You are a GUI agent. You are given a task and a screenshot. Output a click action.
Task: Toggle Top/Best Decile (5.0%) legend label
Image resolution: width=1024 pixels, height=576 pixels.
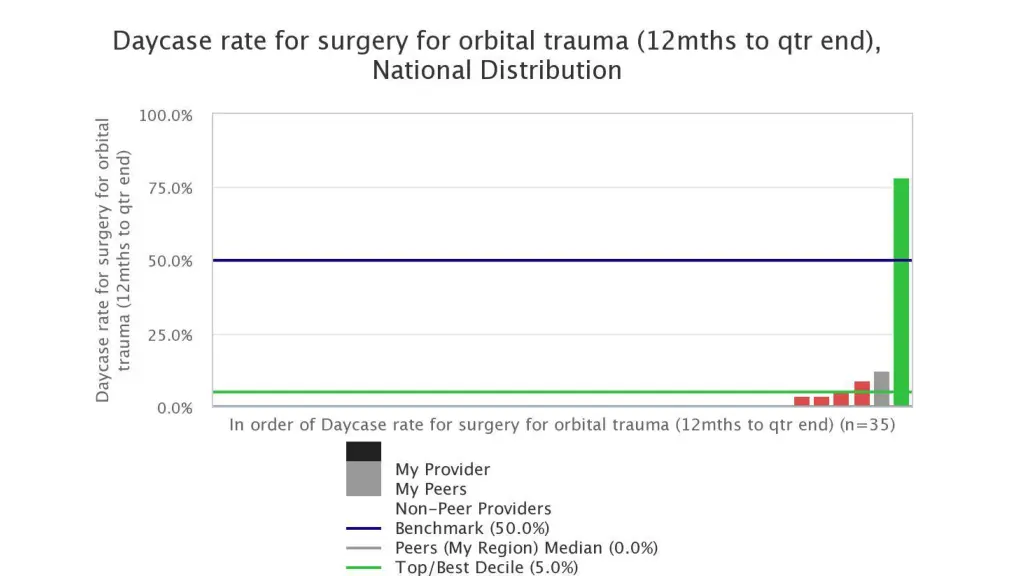tap(487, 568)
